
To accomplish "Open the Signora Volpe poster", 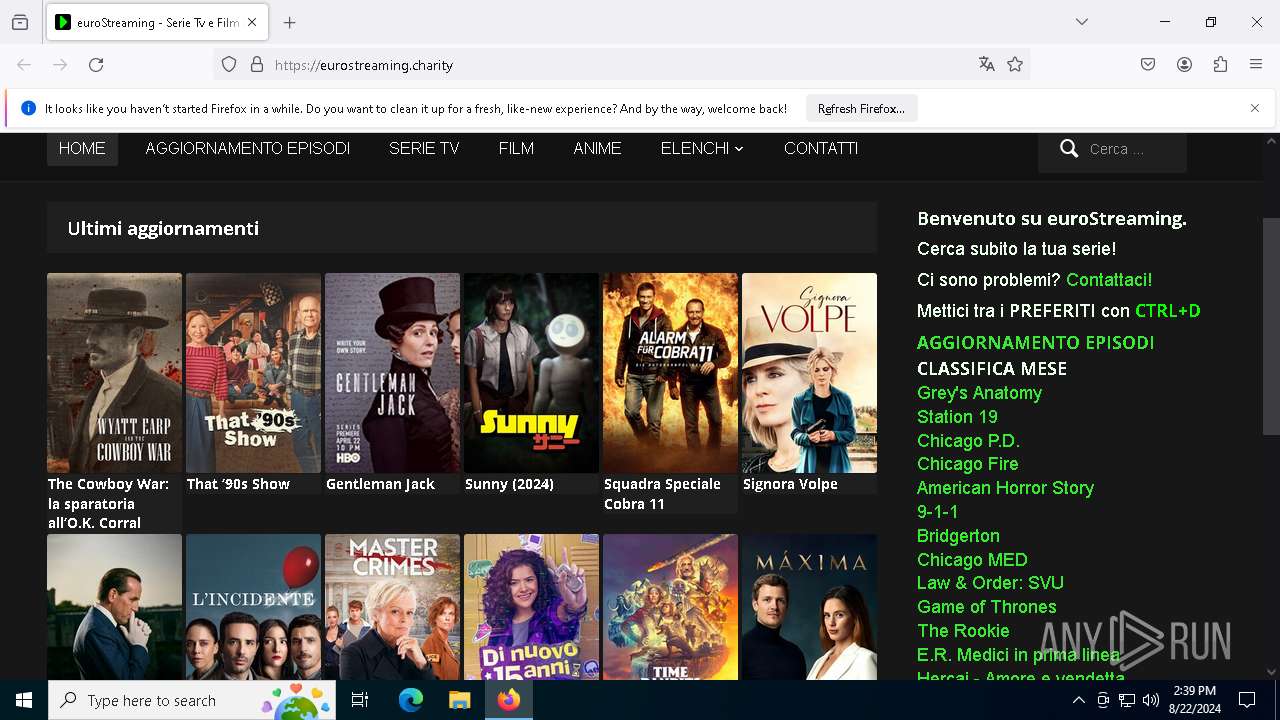I will (809, 373).
